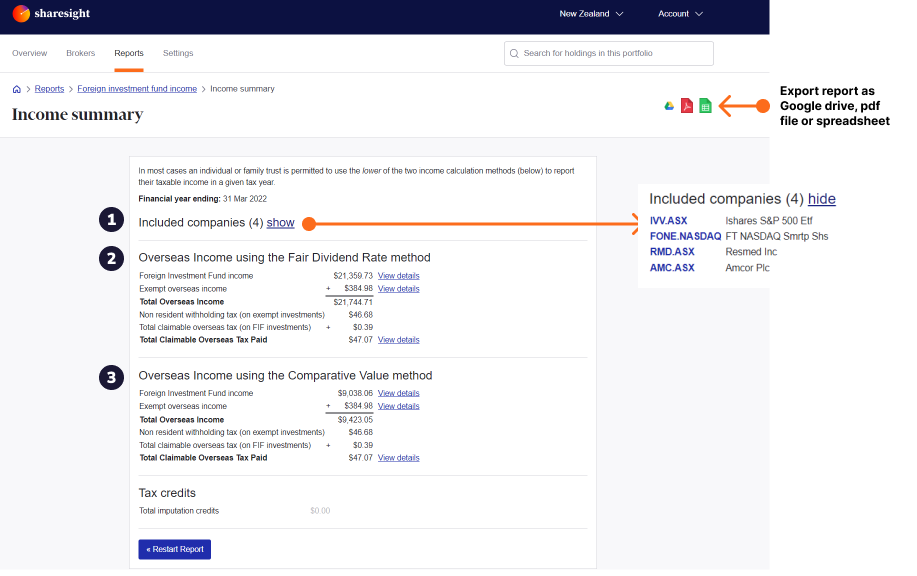Screen dimensions: 917x576
Task: Go to the Settings tab
Action: (x=177, y=53)
